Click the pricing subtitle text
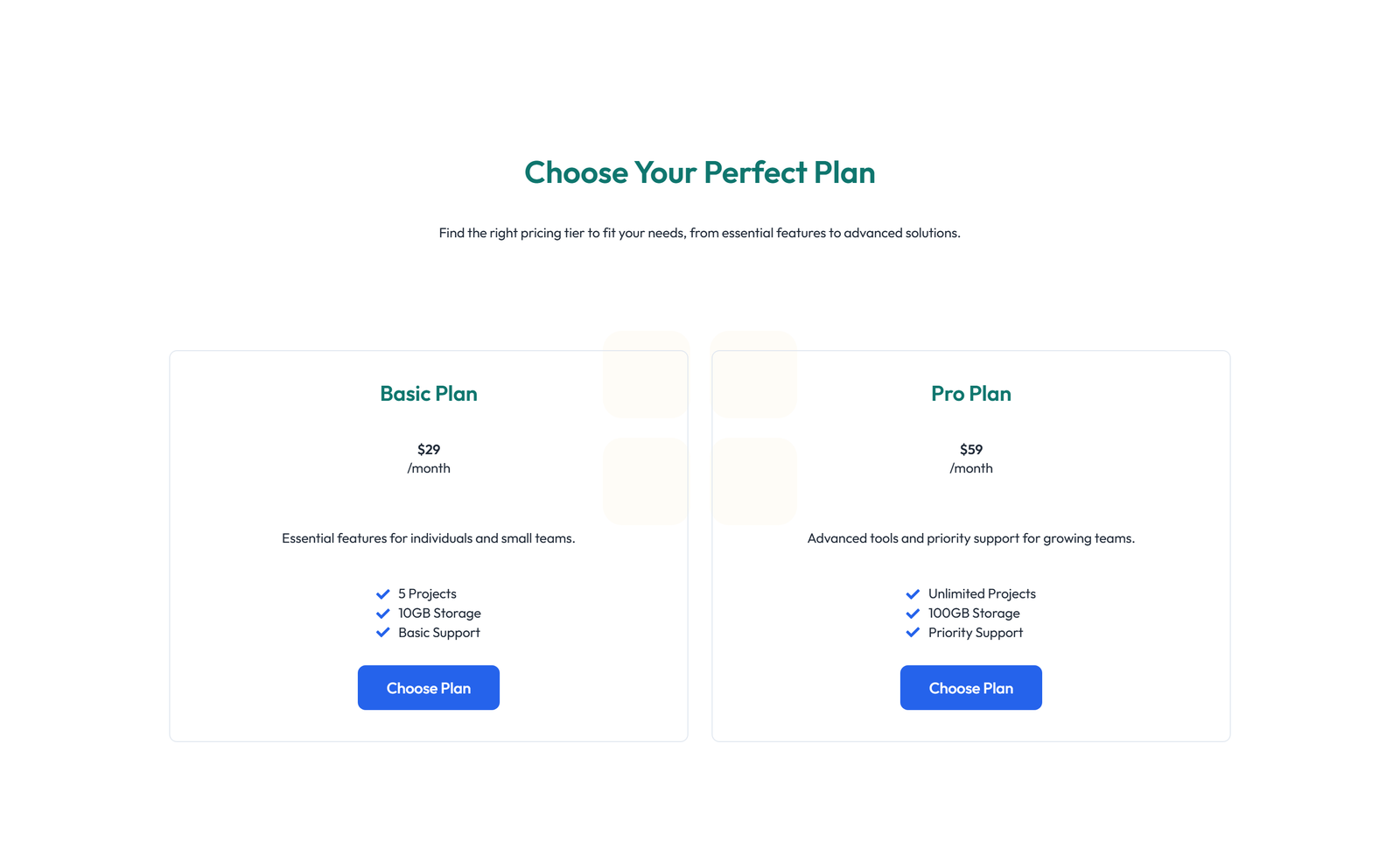1400x856 pixels. (699, 233)
